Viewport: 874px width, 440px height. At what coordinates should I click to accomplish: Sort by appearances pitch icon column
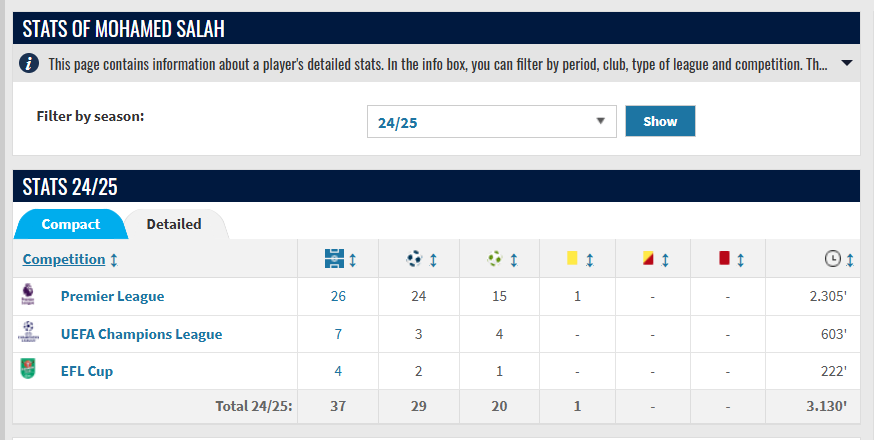pos(334,259)
